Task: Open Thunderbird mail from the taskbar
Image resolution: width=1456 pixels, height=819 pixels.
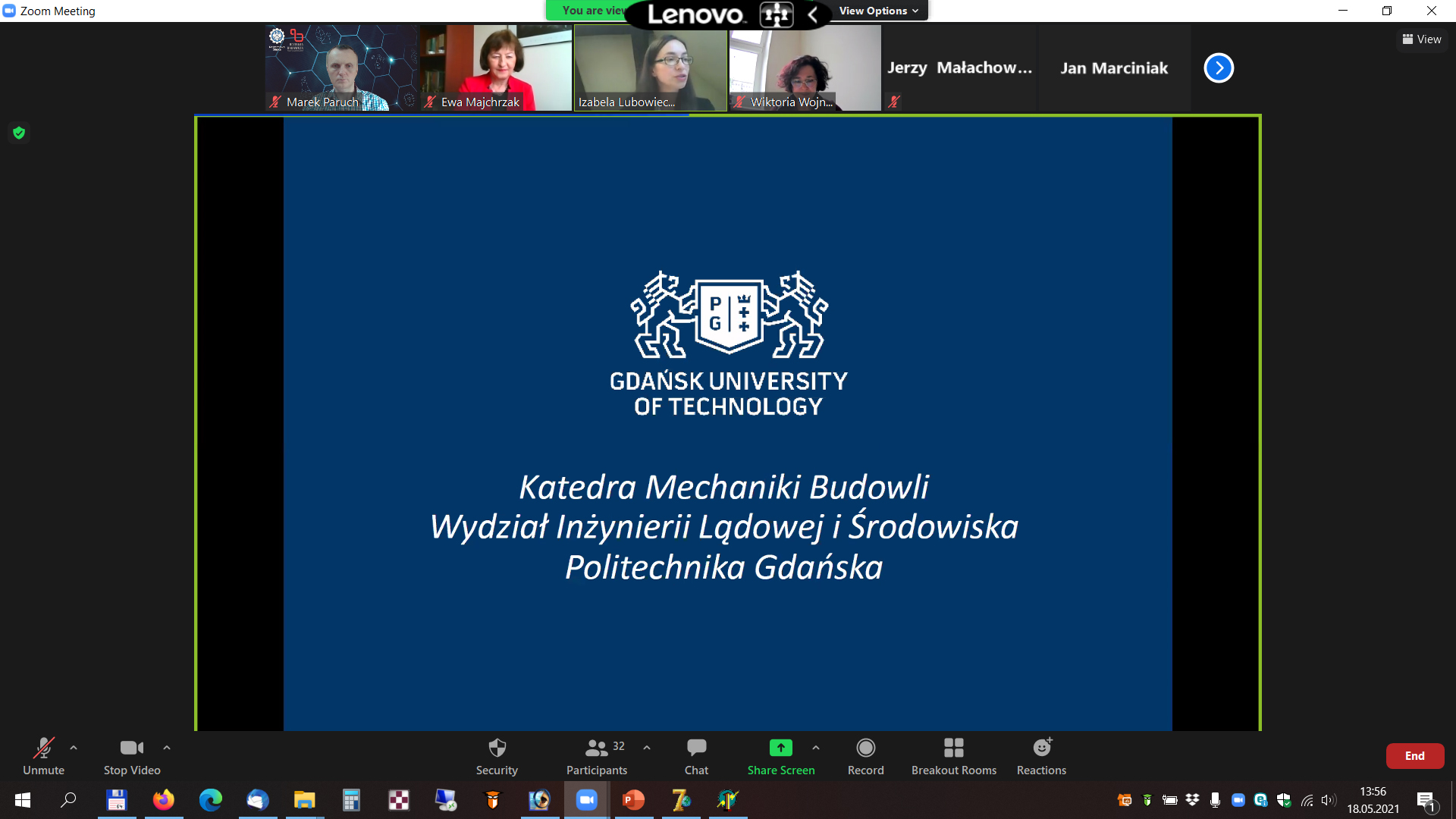Action: point(257,800)
